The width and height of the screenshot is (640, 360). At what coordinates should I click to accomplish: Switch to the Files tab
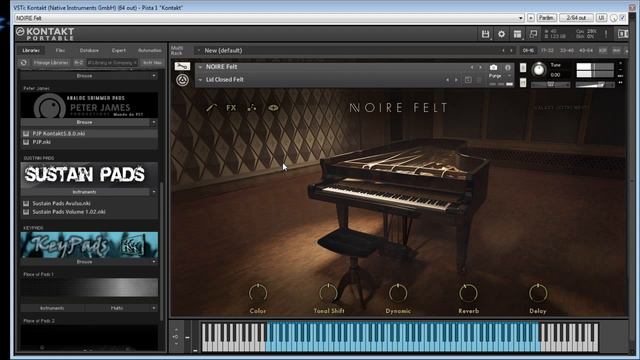(60, 50)
